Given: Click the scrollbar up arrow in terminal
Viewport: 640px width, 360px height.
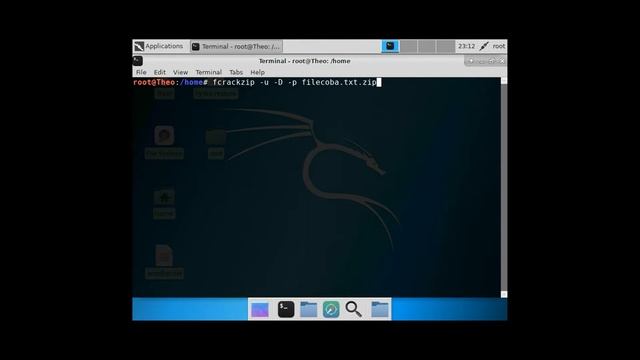Looking at the screenshot, I should (504, 81).
